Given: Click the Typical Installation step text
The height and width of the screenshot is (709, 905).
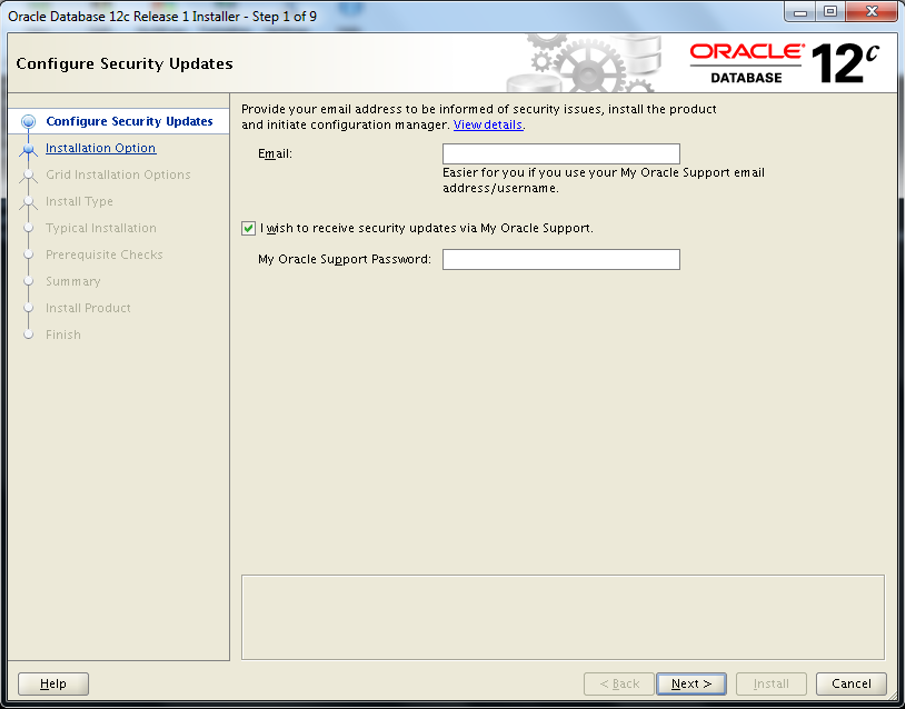Looking at the screenshot, I should [x=101, y=228].
